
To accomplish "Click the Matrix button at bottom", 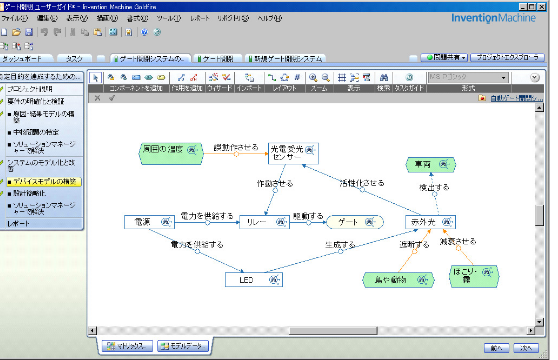I will coord(127,346).
